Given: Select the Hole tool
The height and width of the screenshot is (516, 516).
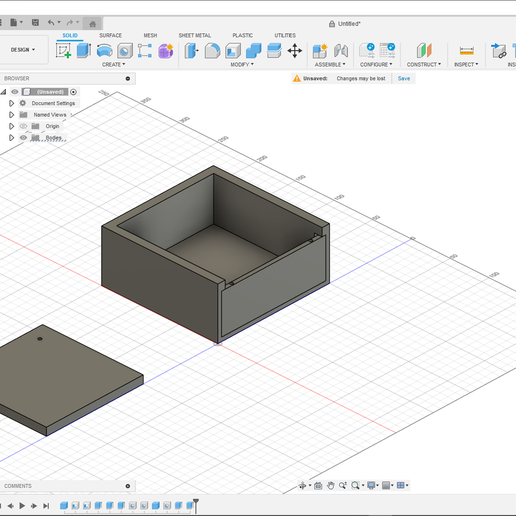Looking at the screenshot, I should [x=125, y=51].
